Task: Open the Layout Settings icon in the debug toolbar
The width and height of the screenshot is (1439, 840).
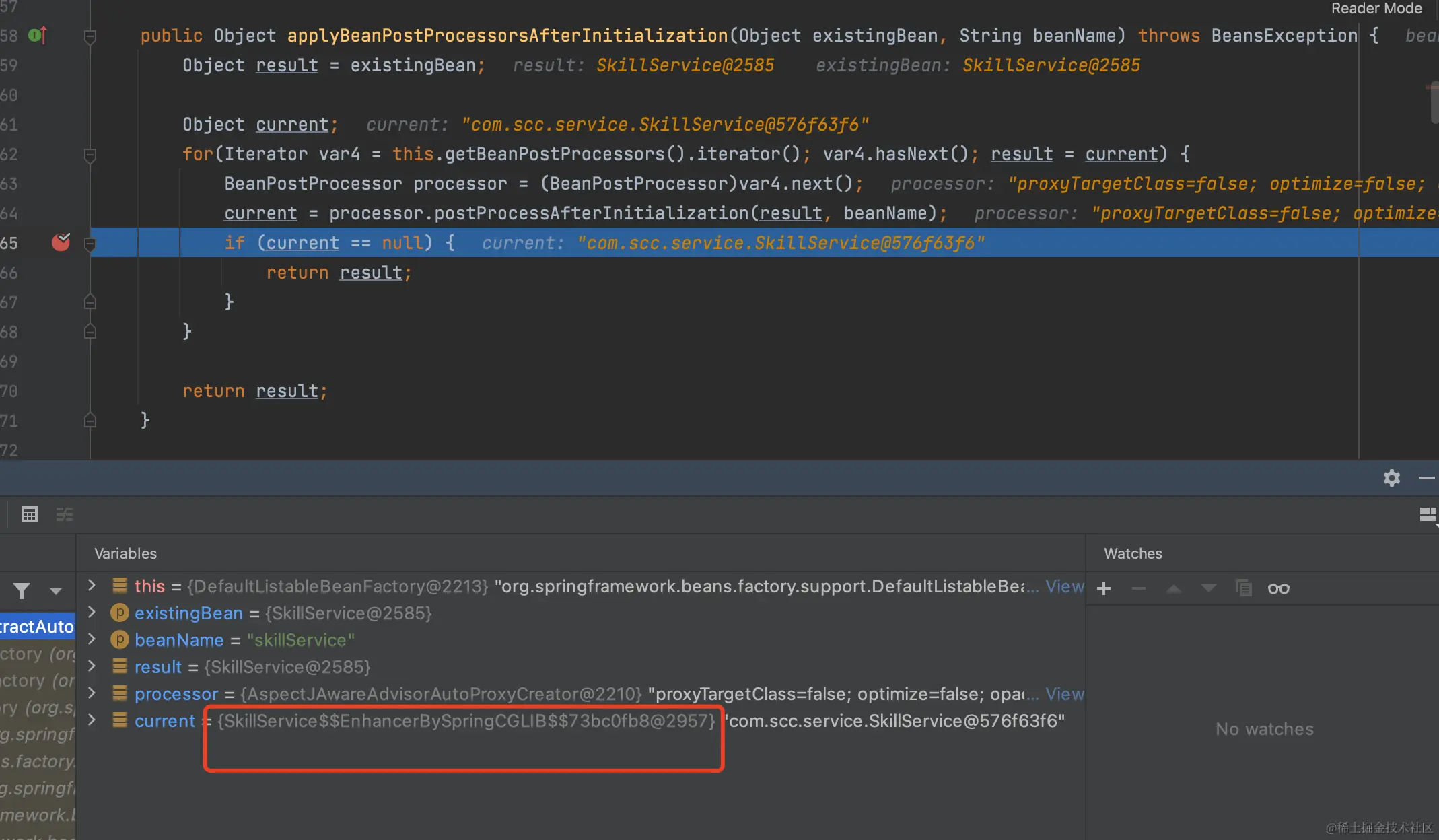Action: point(1428,515)
